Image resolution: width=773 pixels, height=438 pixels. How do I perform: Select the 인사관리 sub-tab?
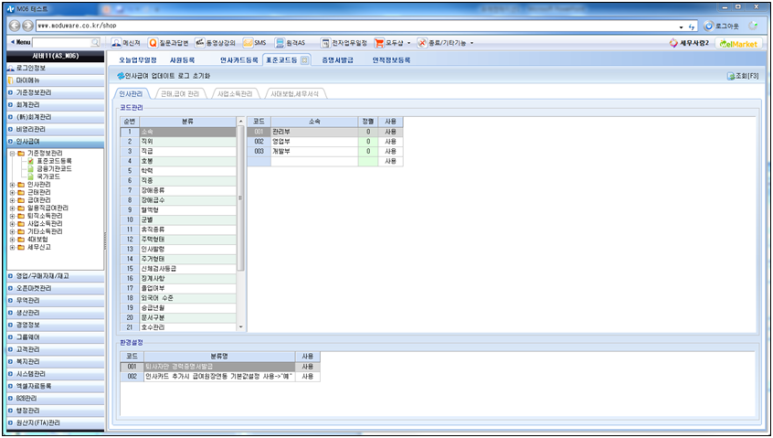click(x=131, y=94)
